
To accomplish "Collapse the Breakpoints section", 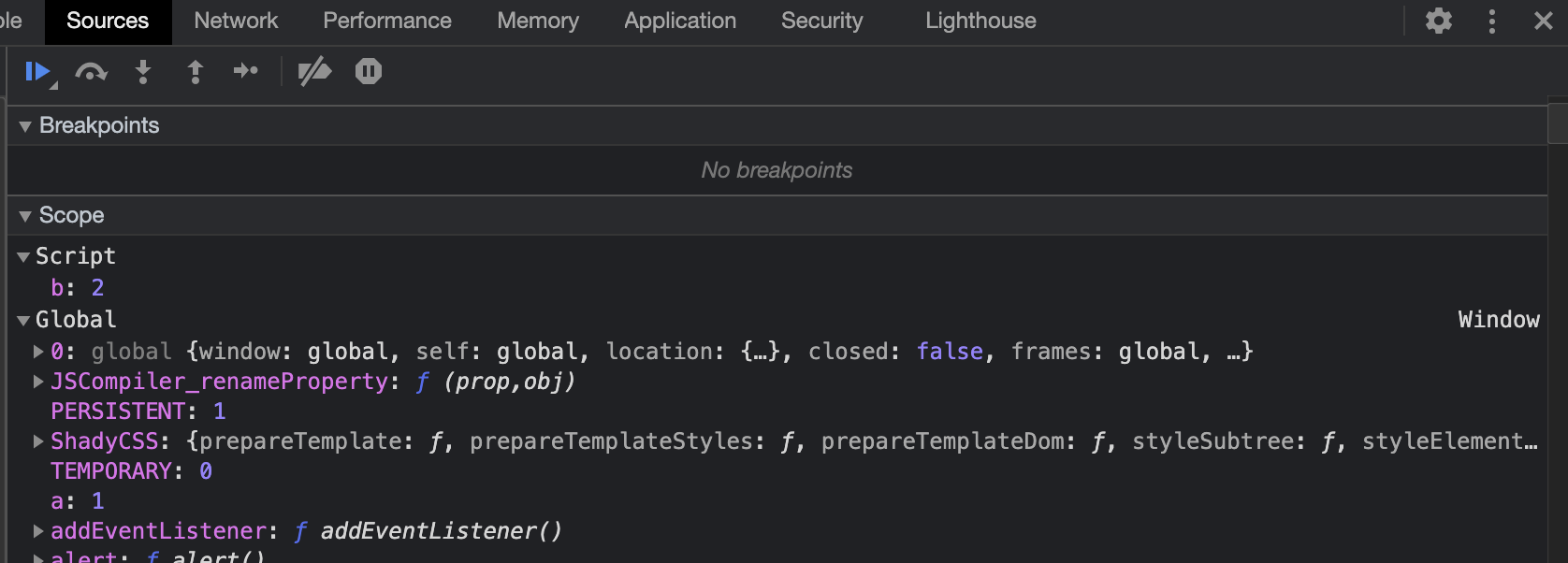I will [25, 126].
